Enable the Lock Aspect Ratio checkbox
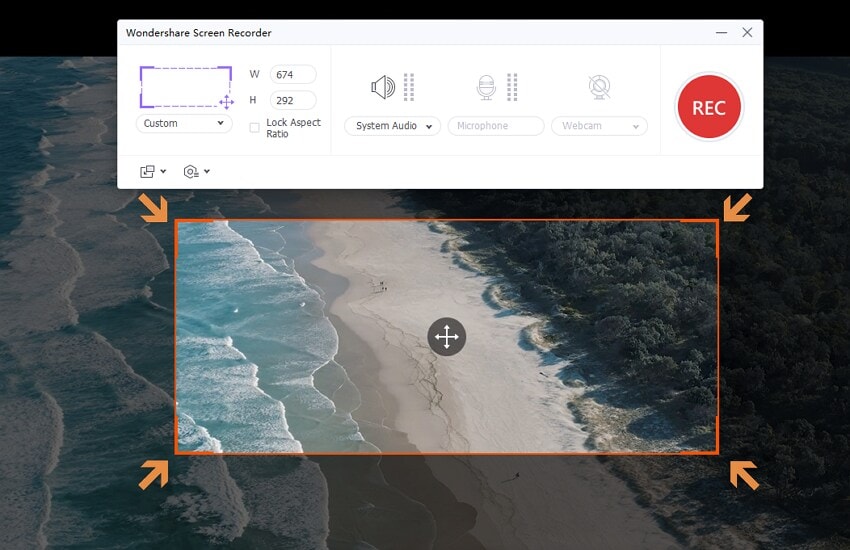Screen dimensions: 850x550 [x=254, y=128]
